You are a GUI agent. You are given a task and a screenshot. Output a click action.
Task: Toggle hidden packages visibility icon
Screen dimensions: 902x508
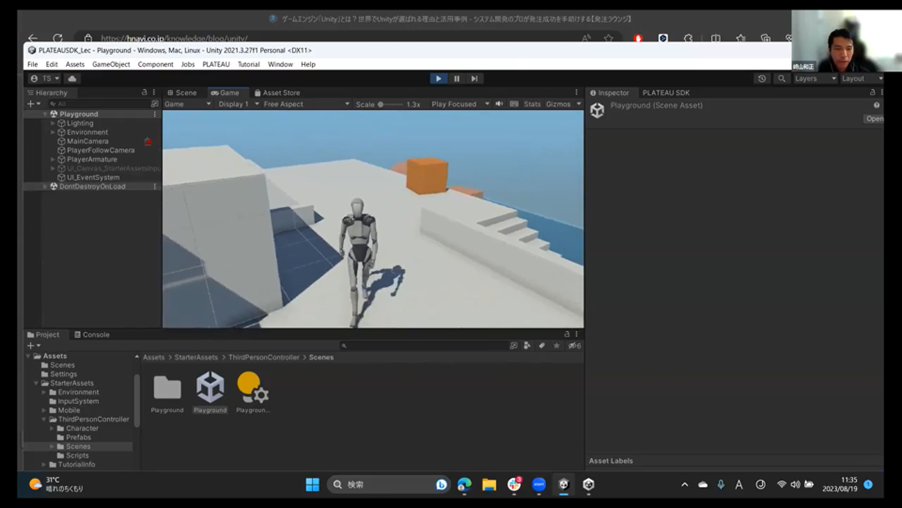pos(574,346)
